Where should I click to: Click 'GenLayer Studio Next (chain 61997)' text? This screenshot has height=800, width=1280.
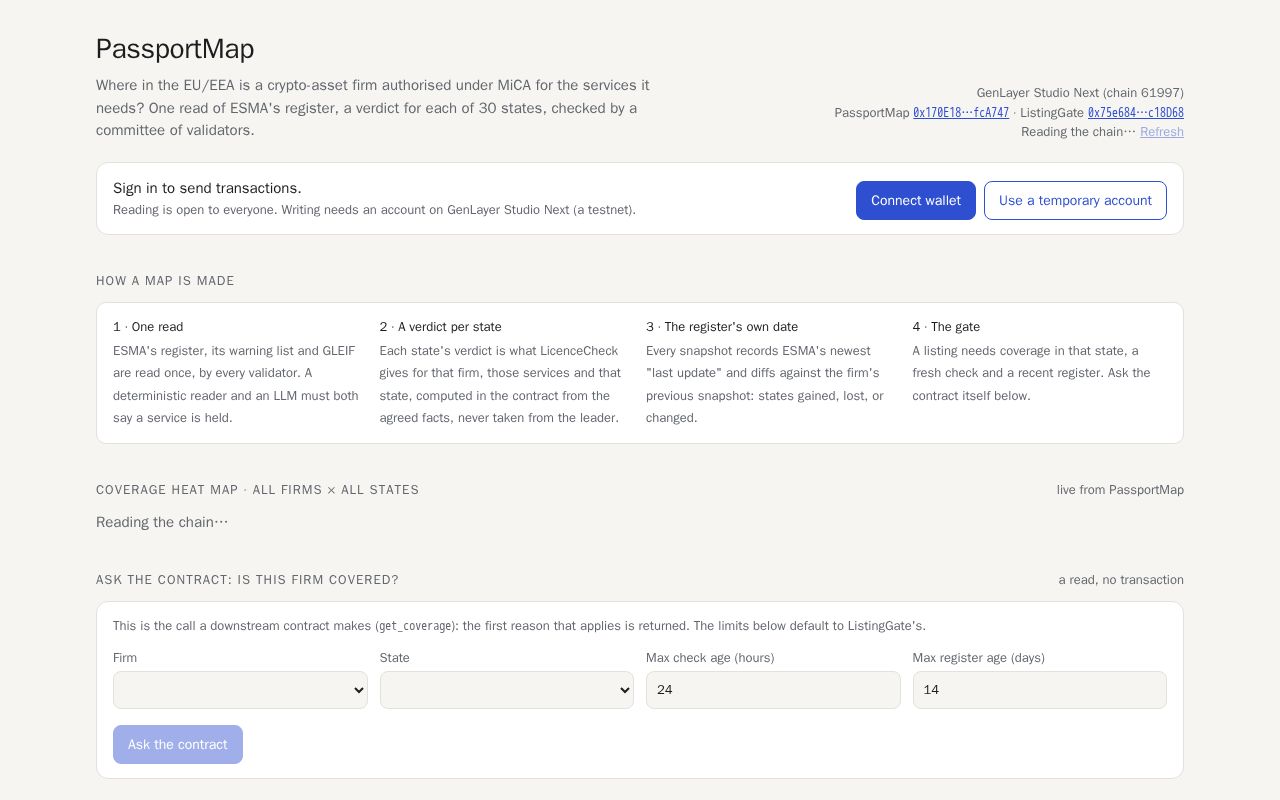point(1080,93)
